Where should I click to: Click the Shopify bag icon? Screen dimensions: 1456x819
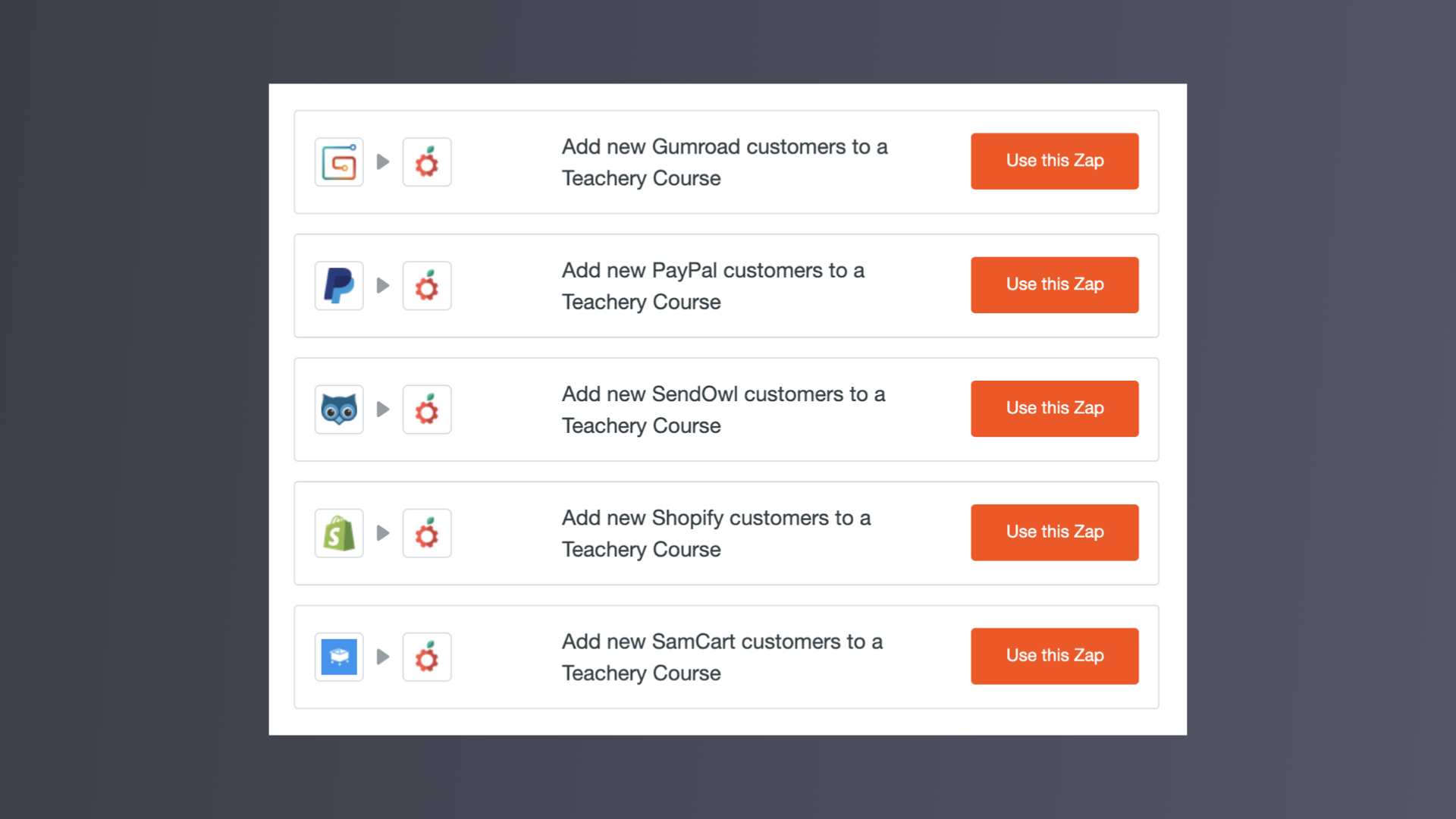point(339,533)
